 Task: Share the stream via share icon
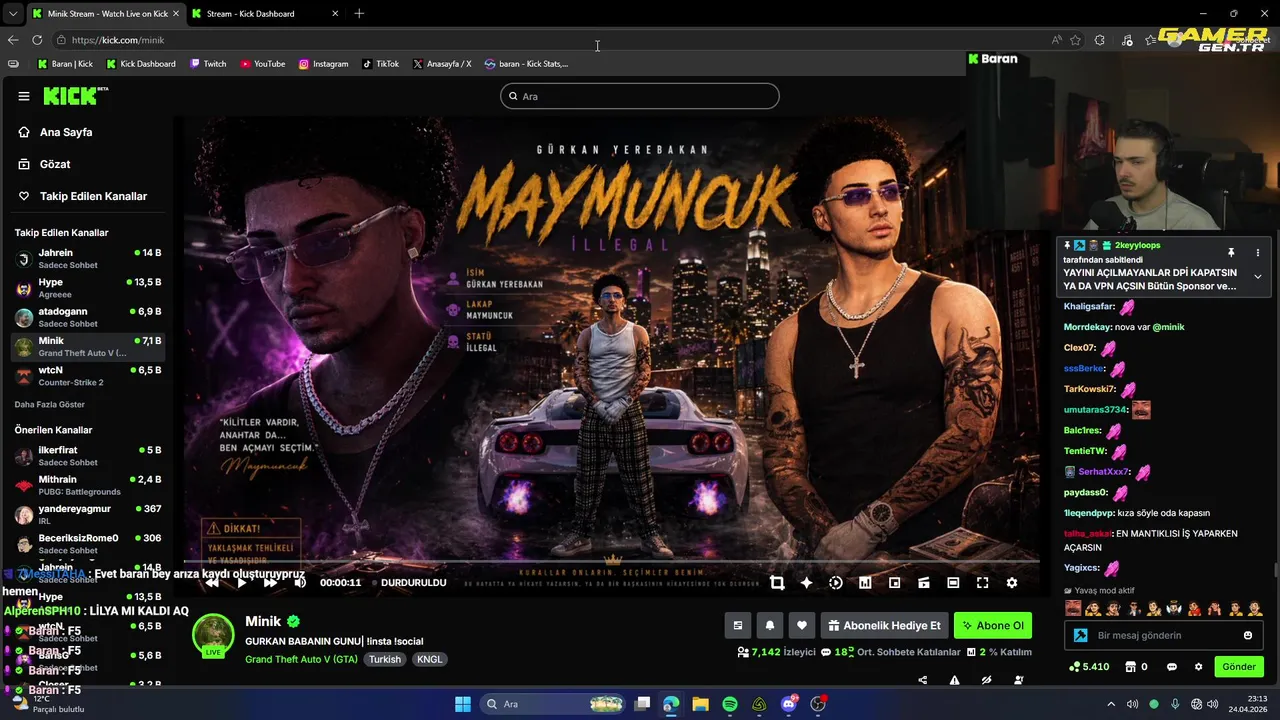(922, 680)
